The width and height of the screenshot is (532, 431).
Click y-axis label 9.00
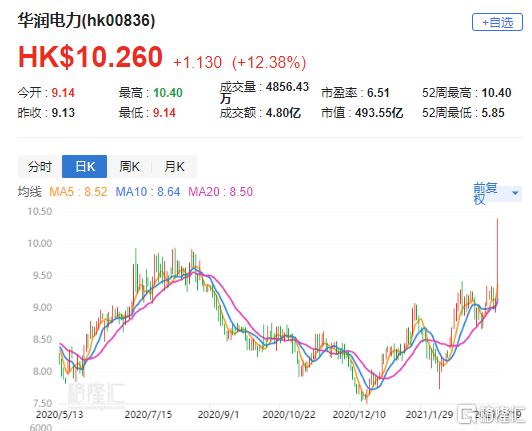(42, 307)
